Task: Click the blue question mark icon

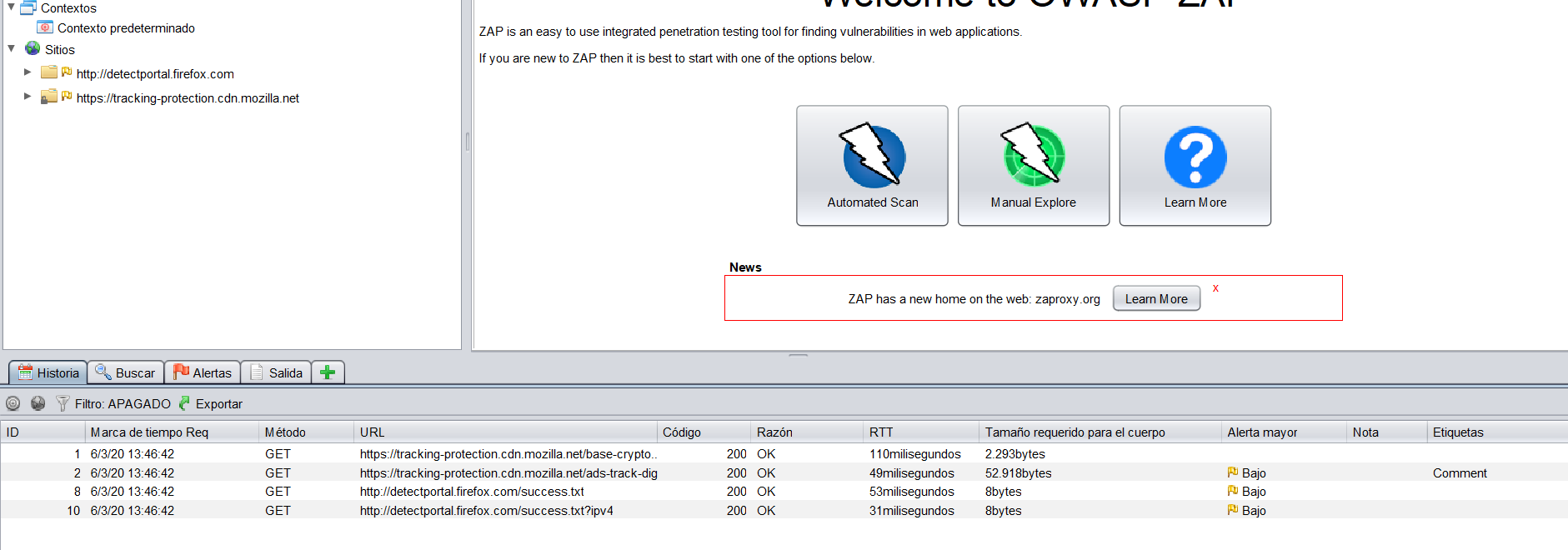Action: [x=1195, y=157]
